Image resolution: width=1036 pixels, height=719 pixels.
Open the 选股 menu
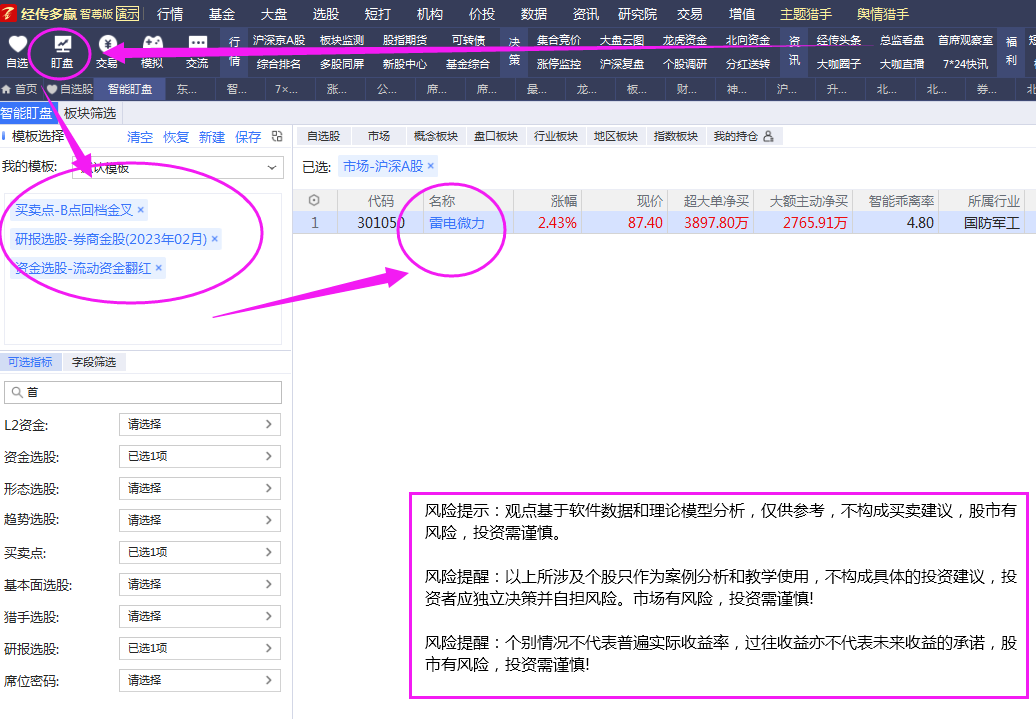pyautogui.click(x=326, y=14)
